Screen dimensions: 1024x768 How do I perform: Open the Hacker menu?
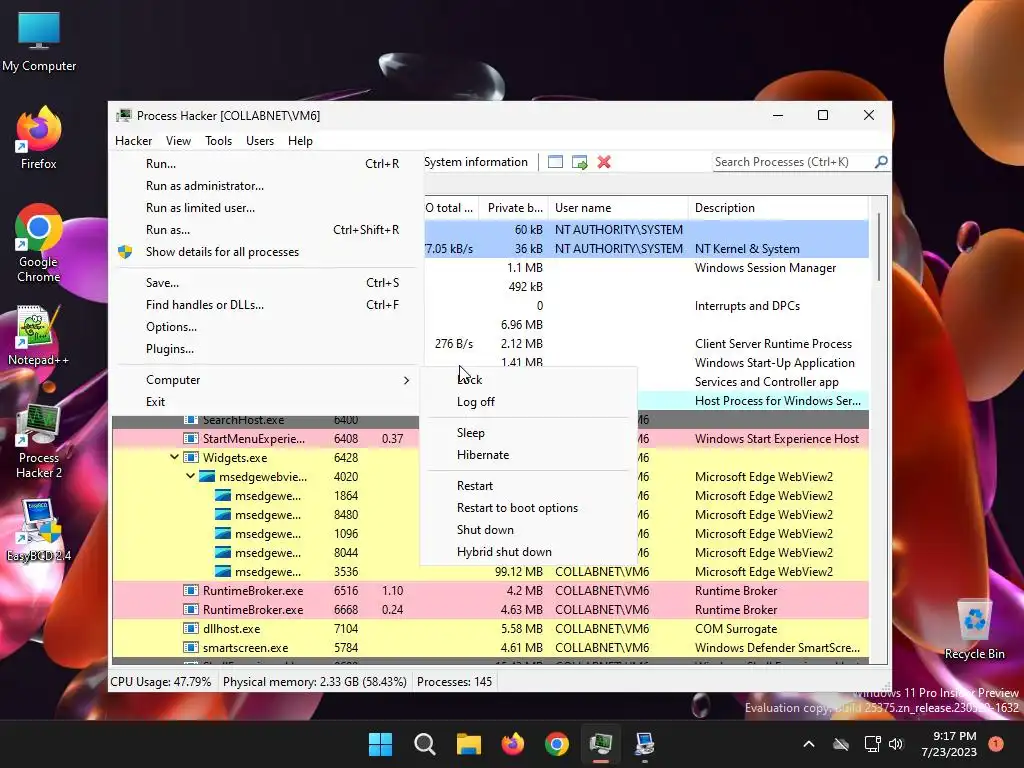coord(133,141)
